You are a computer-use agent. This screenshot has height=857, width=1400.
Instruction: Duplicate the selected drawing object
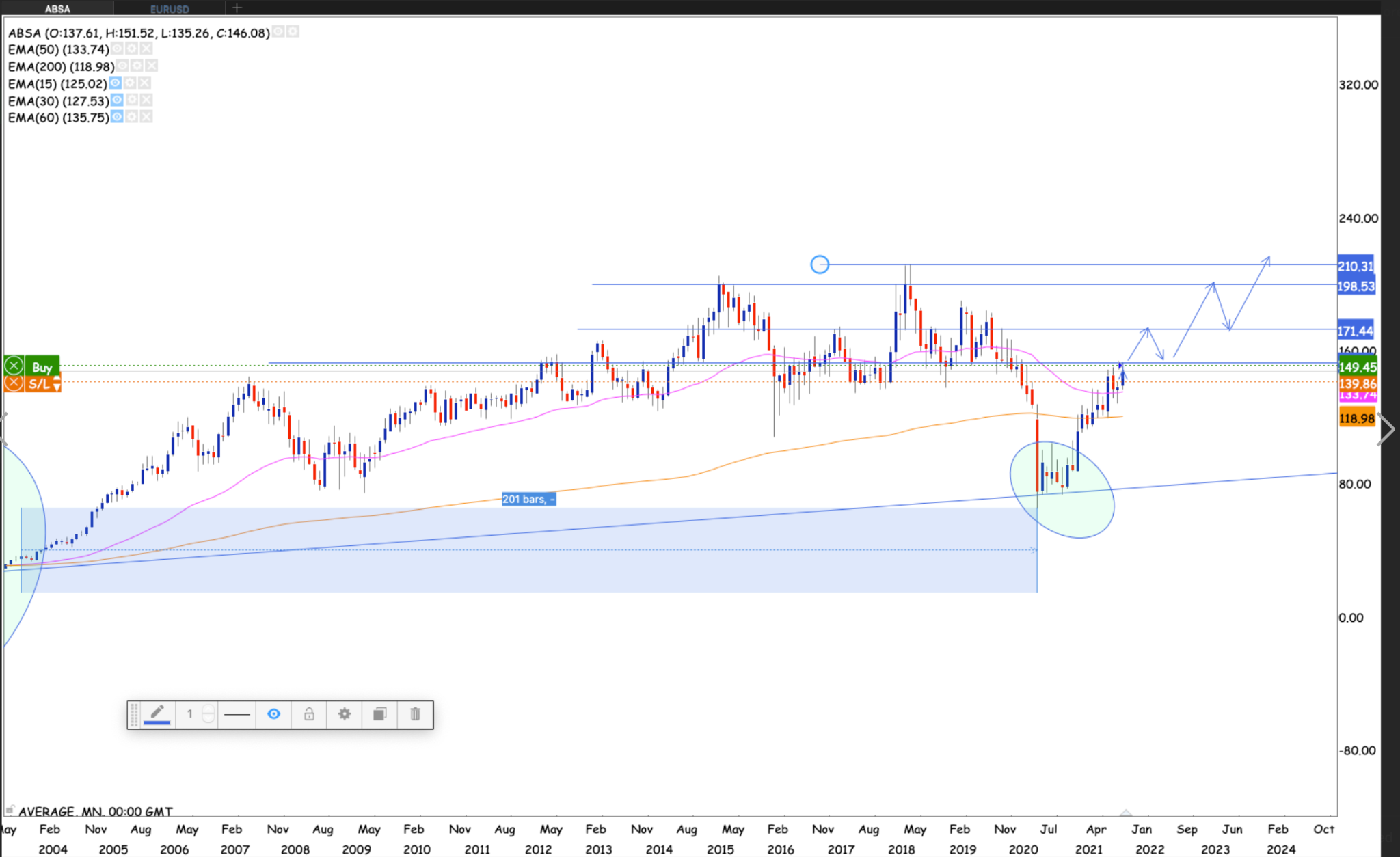pos(379,714)
